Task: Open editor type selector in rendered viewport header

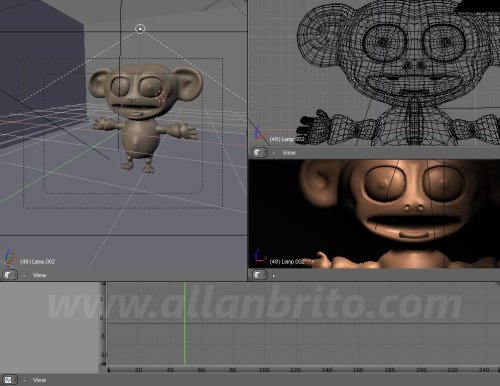Action: [260, 275]
